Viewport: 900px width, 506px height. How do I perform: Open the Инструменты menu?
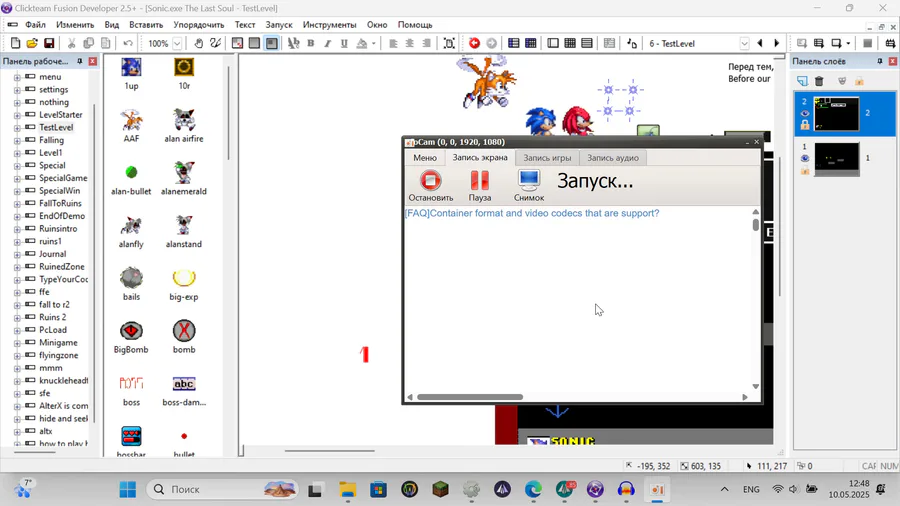pos(329,25)
